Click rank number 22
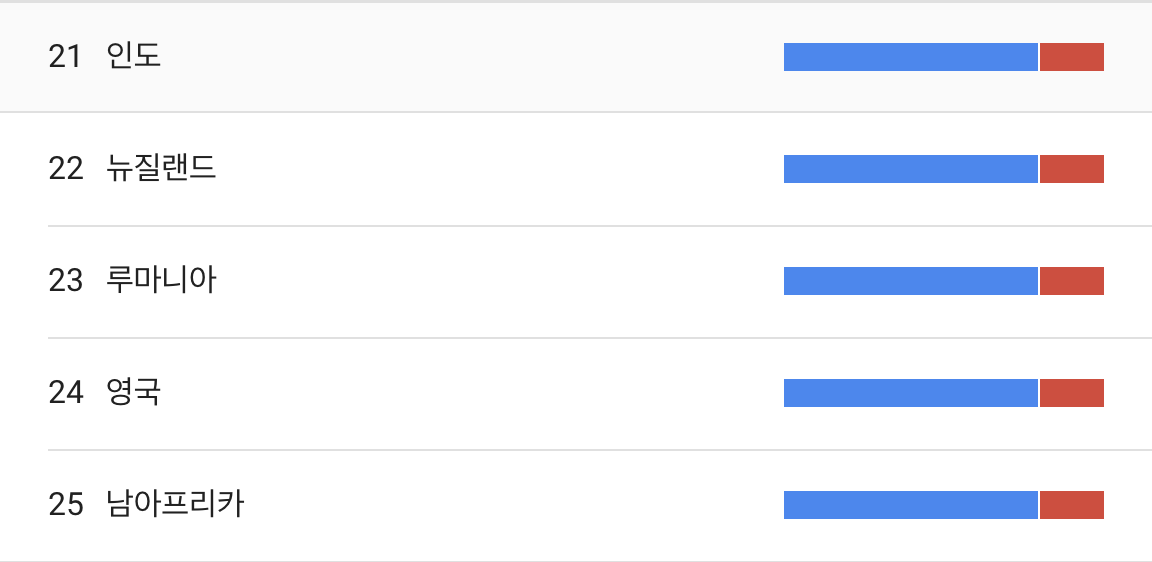Screen dimensions: 1152x562 point(65,169)
